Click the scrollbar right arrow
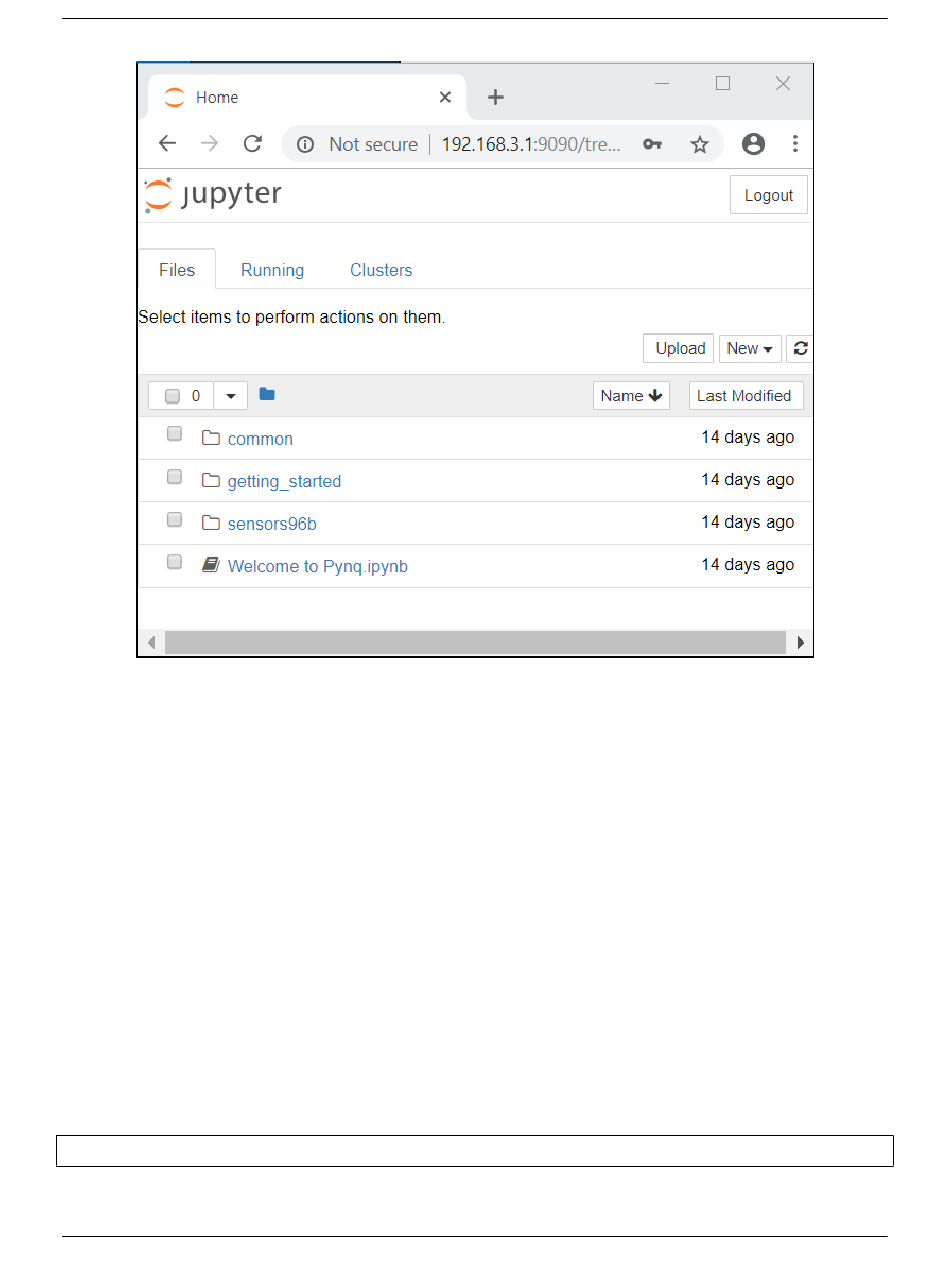Viewport: 950px width, 1267px height. pos(800,642)
